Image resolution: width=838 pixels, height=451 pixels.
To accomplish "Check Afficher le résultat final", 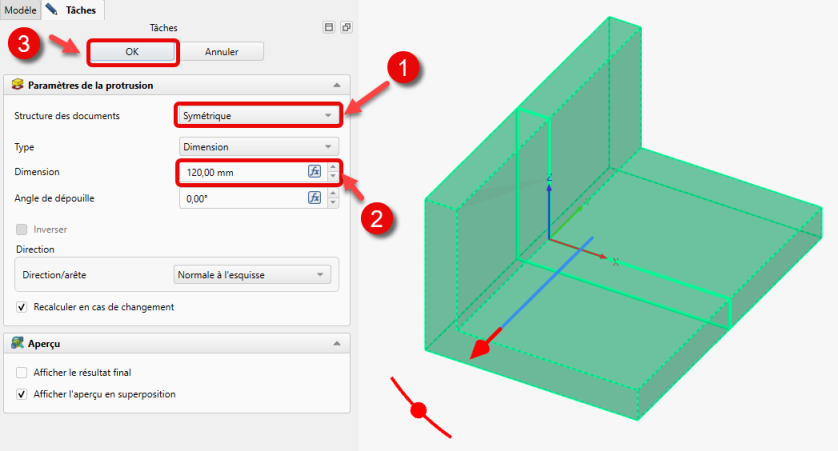I will pos(23,373).
